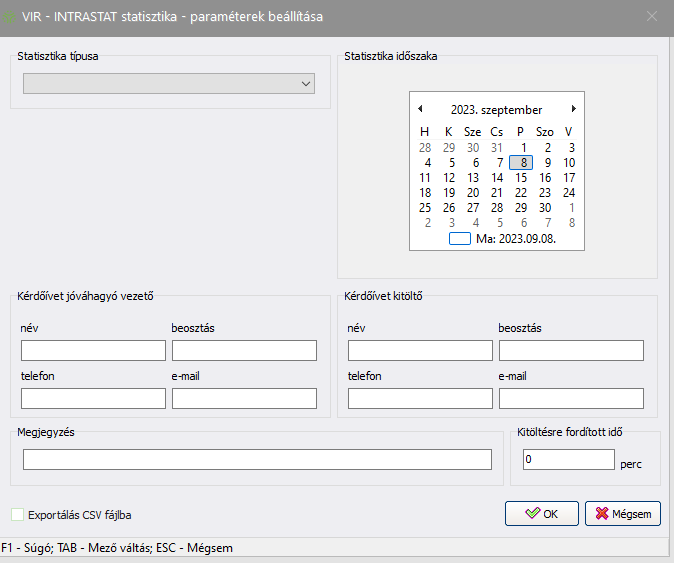Image resolution: width=674 pixels, height=563 pixels.
Task: Click the approver beosztás input field
Action: (x=244, y=350)
